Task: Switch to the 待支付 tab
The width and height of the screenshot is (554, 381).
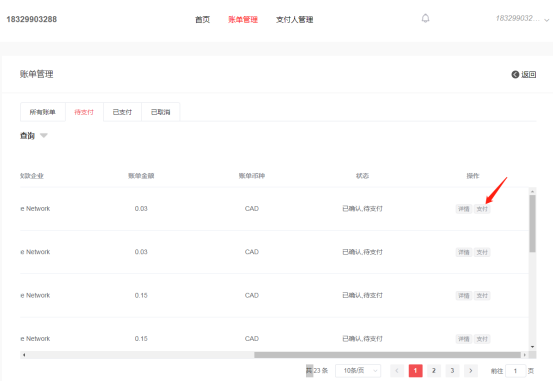Action: pos(84,112)
